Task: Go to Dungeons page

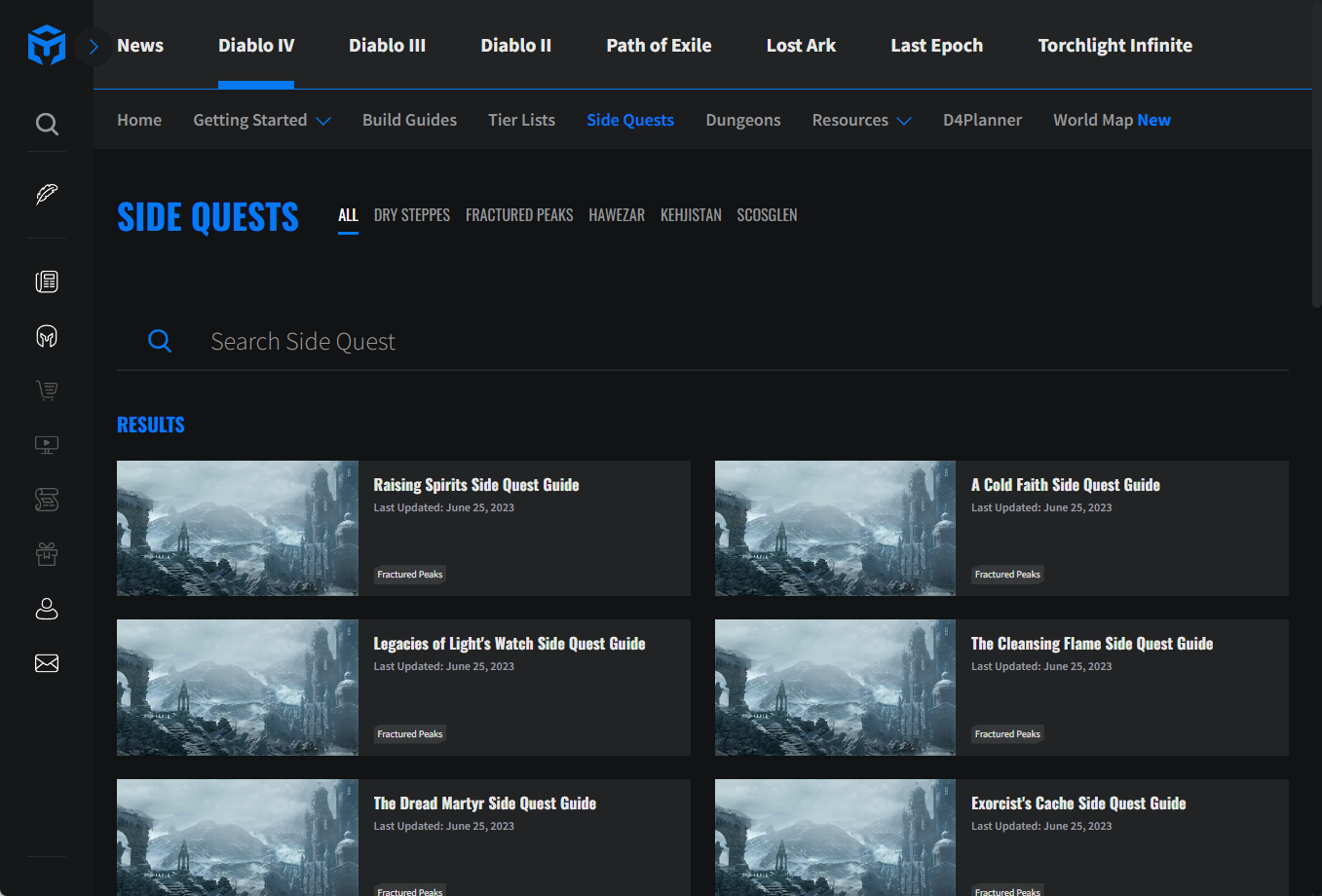Action: point(743,120)
